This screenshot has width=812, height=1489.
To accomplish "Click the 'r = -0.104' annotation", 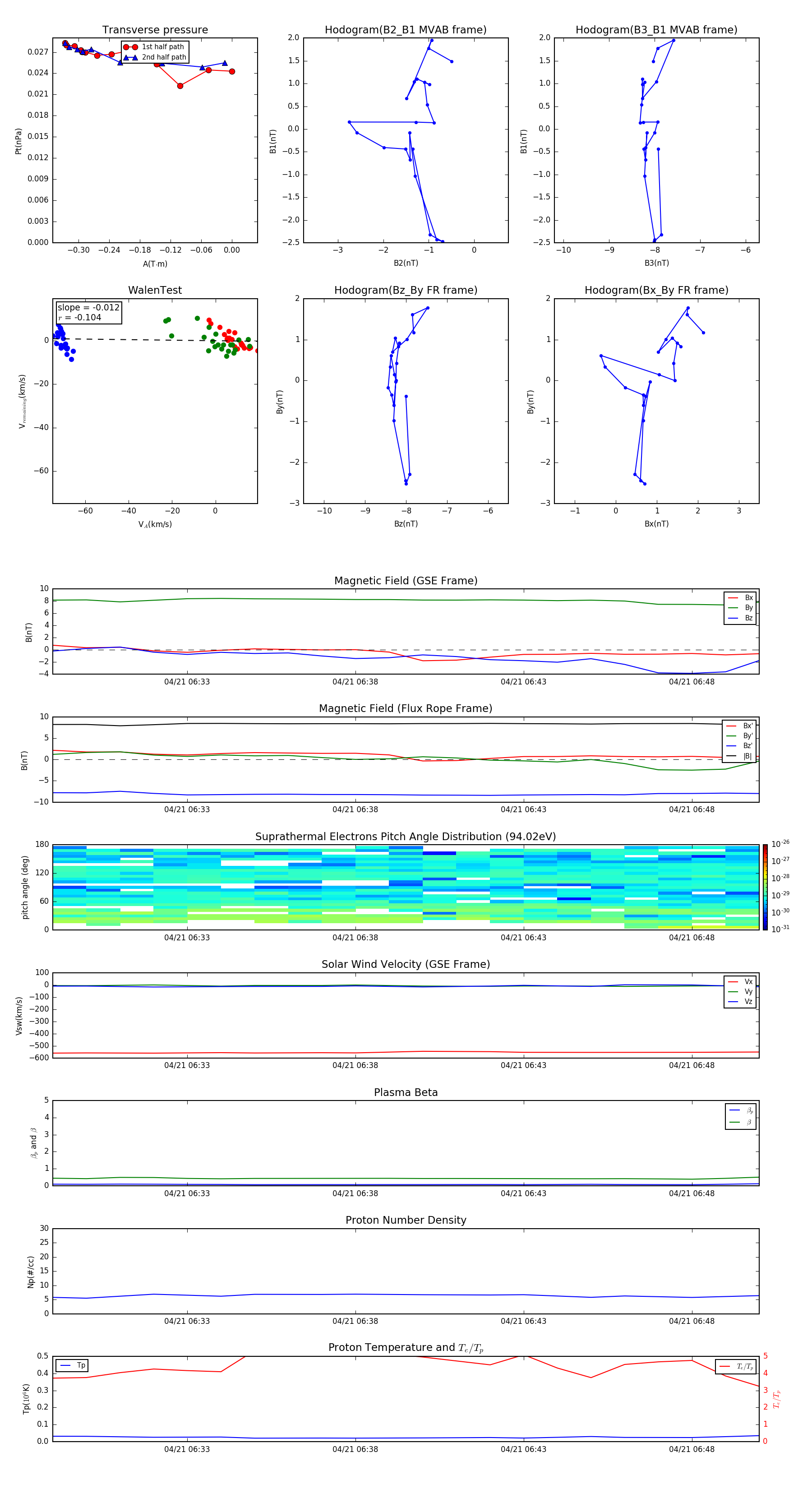I will coord(80,317).
